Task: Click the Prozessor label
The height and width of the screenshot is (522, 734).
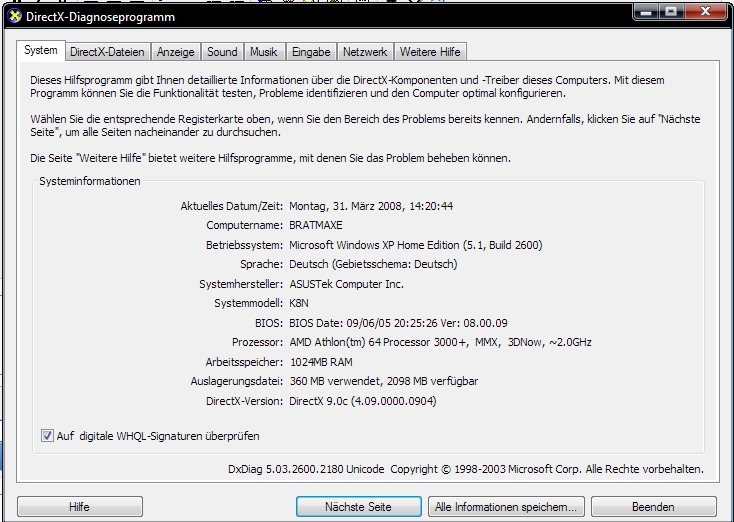Action: tap(257, 342)
